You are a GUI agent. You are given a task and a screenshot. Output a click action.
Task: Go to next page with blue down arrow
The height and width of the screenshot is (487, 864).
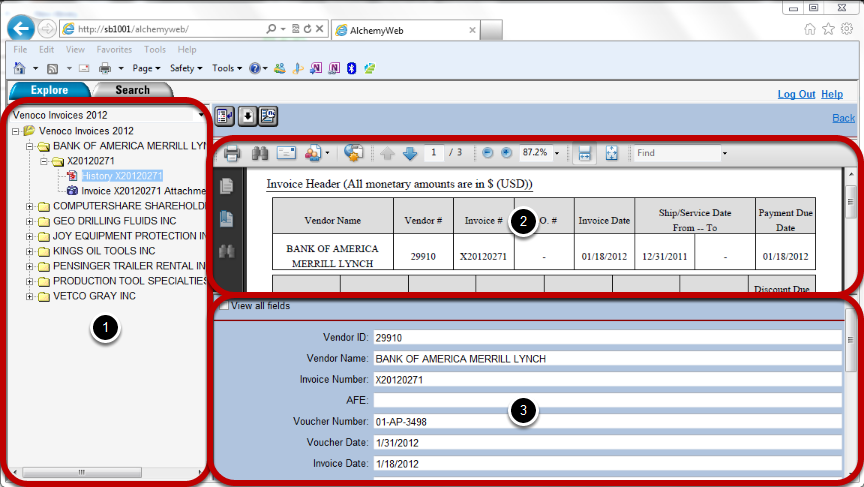coord(410,153)
